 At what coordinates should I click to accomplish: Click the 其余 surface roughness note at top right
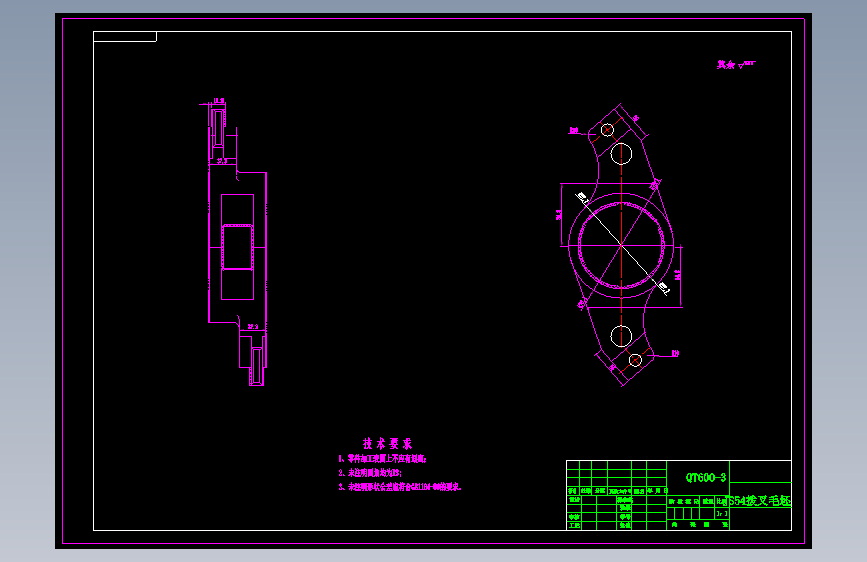(x=736, y=65)
